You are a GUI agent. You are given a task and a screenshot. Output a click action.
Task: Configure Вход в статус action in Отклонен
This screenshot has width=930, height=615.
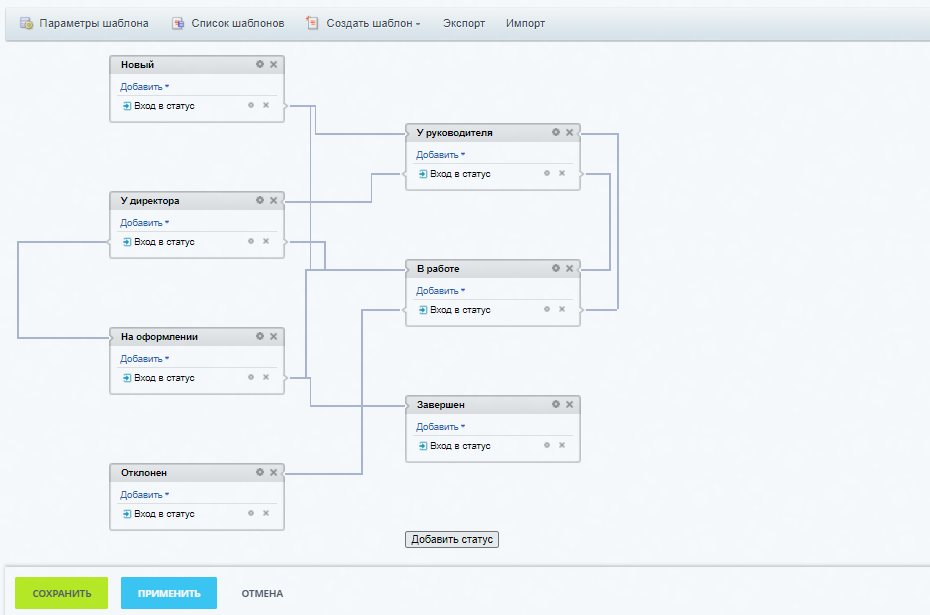pyautogui.click(x=251, y=513)
